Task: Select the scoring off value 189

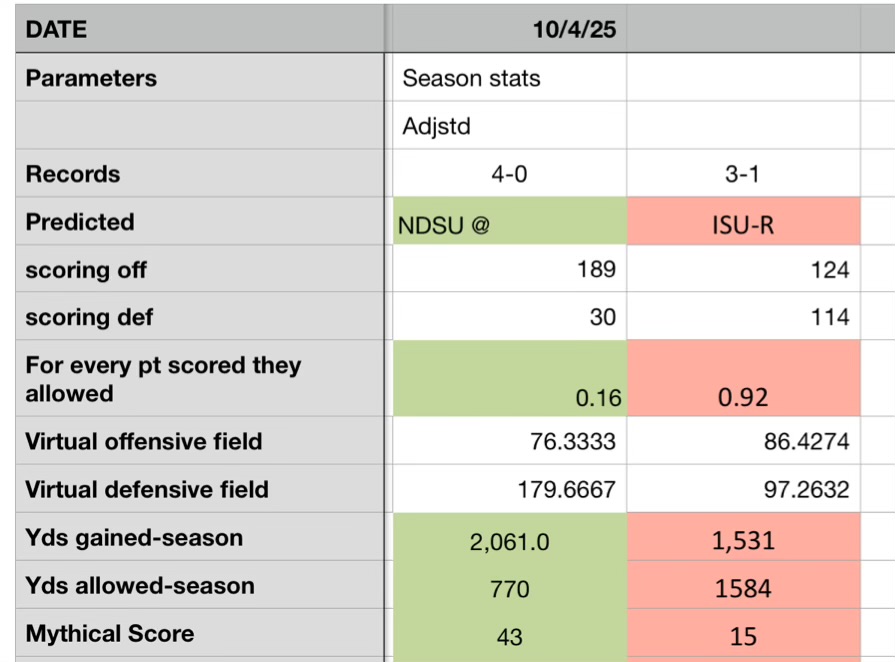Action: (x=509, y=270)
